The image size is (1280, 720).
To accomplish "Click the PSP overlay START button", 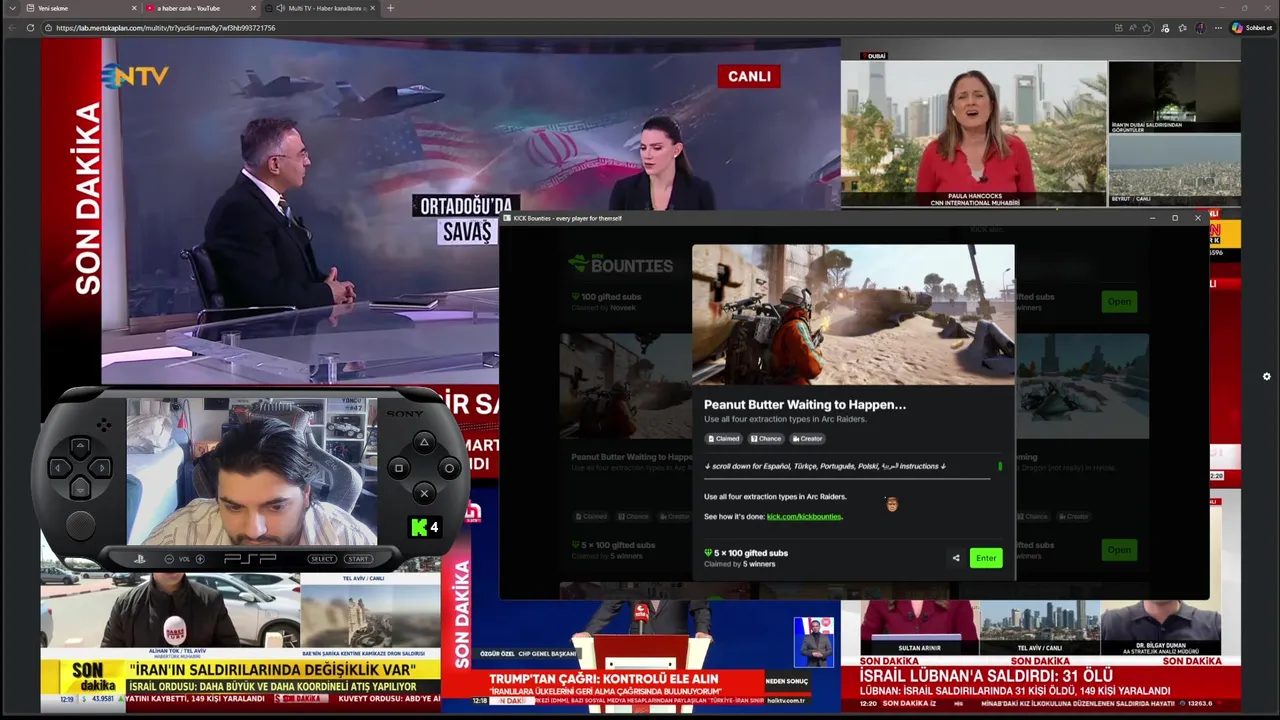I will coord(358,559).
